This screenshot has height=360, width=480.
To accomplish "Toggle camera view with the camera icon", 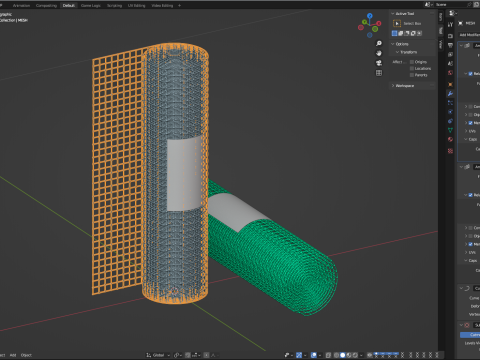I will coord(379,63).
